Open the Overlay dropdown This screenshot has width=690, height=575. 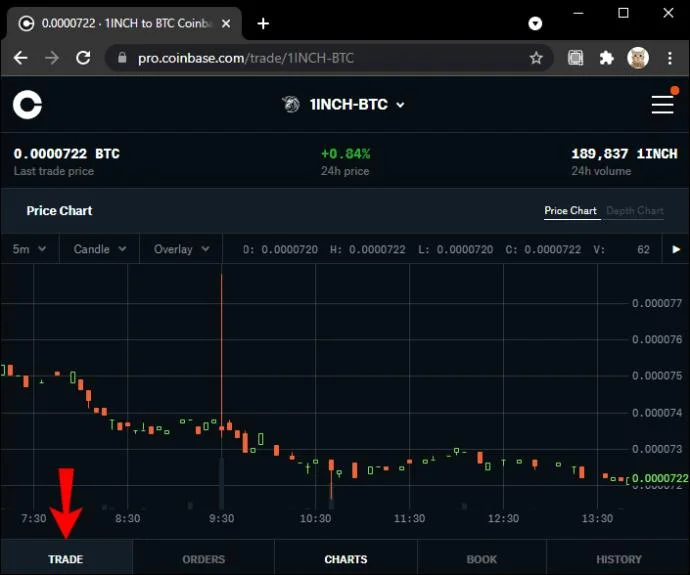point(181,249)
